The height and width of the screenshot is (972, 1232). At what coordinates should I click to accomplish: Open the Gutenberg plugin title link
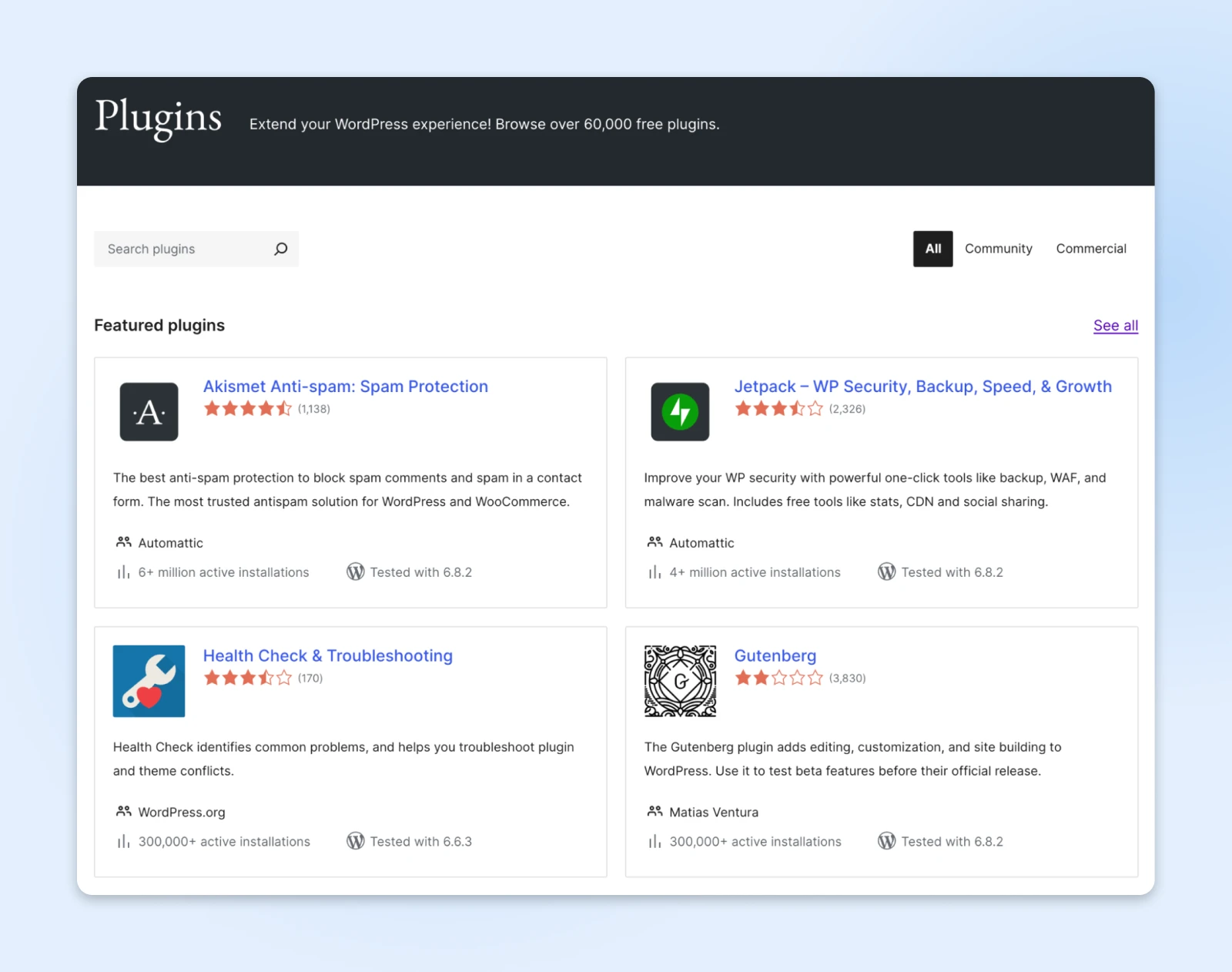tap(775, 655)
